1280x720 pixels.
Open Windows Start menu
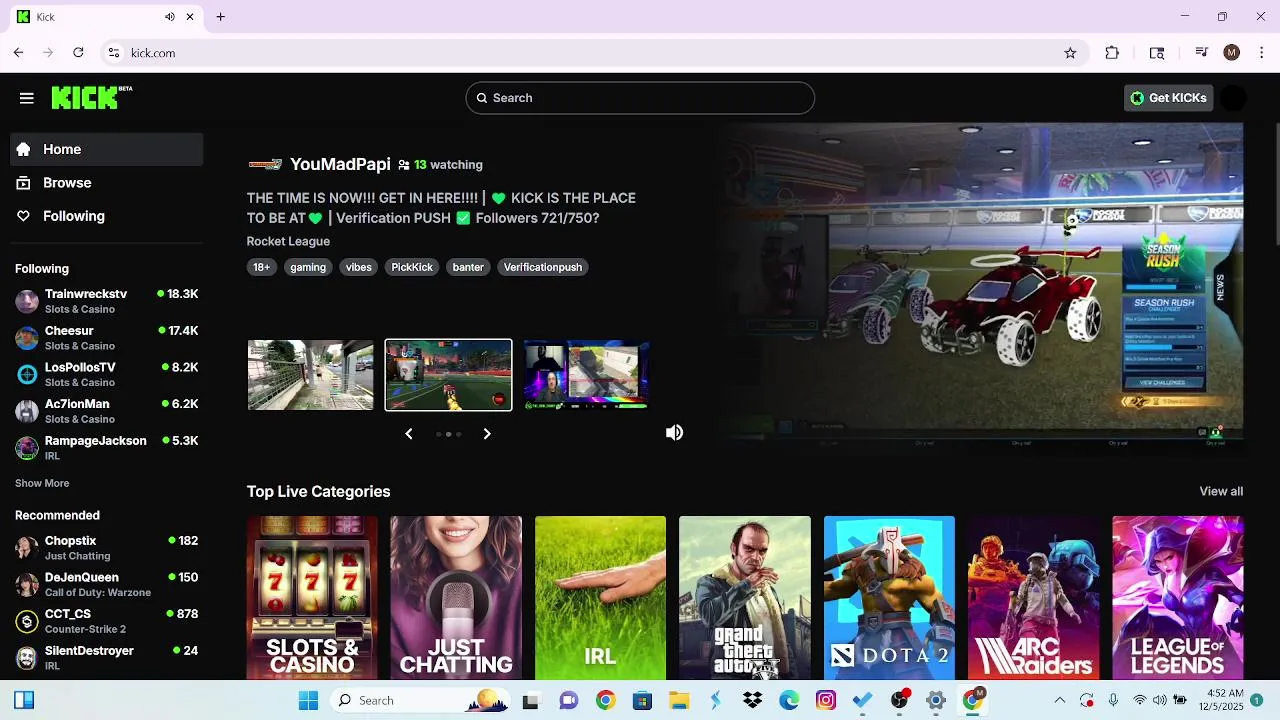coord(308,700)
